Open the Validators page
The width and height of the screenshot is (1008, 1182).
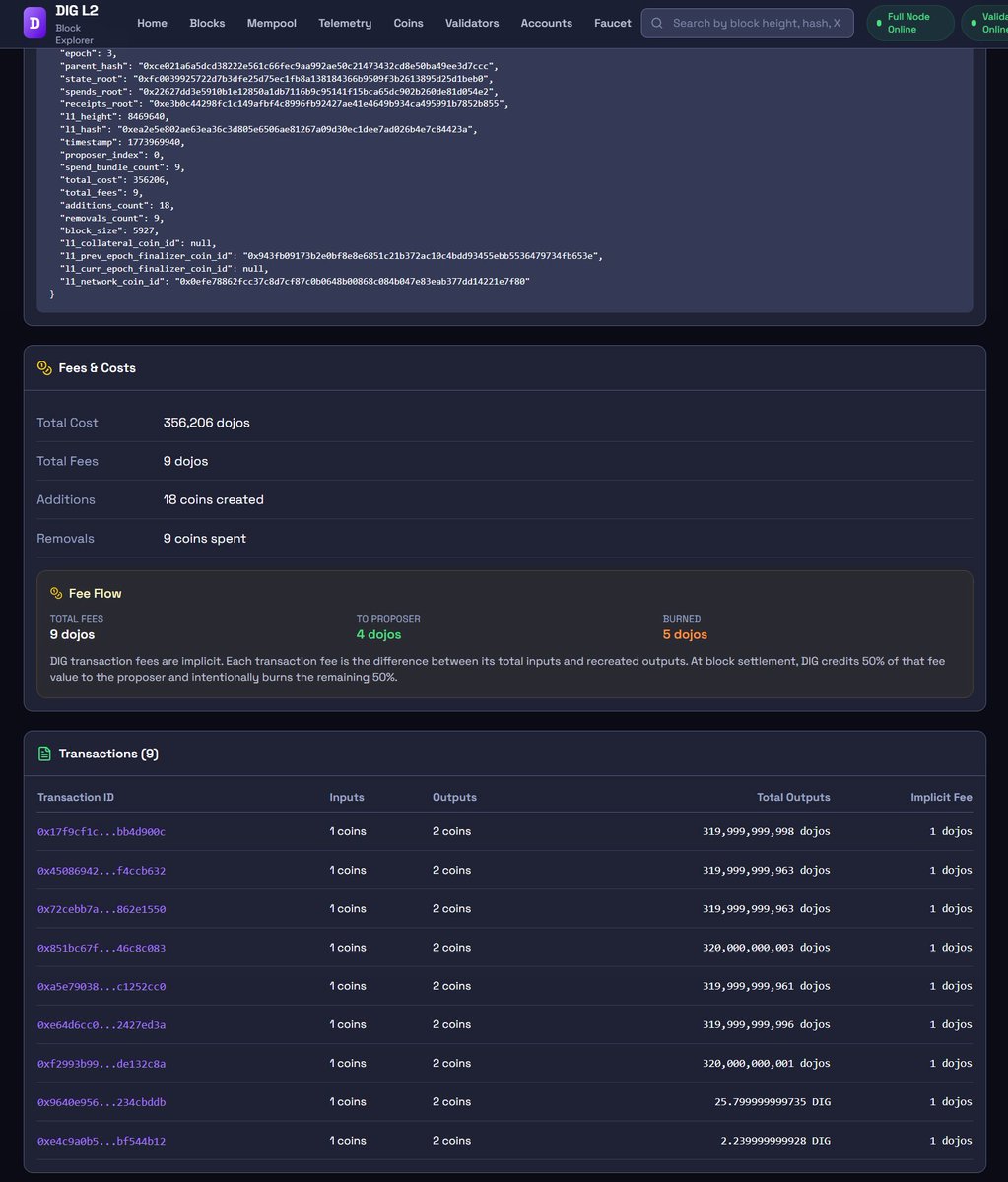coord(472,23)
